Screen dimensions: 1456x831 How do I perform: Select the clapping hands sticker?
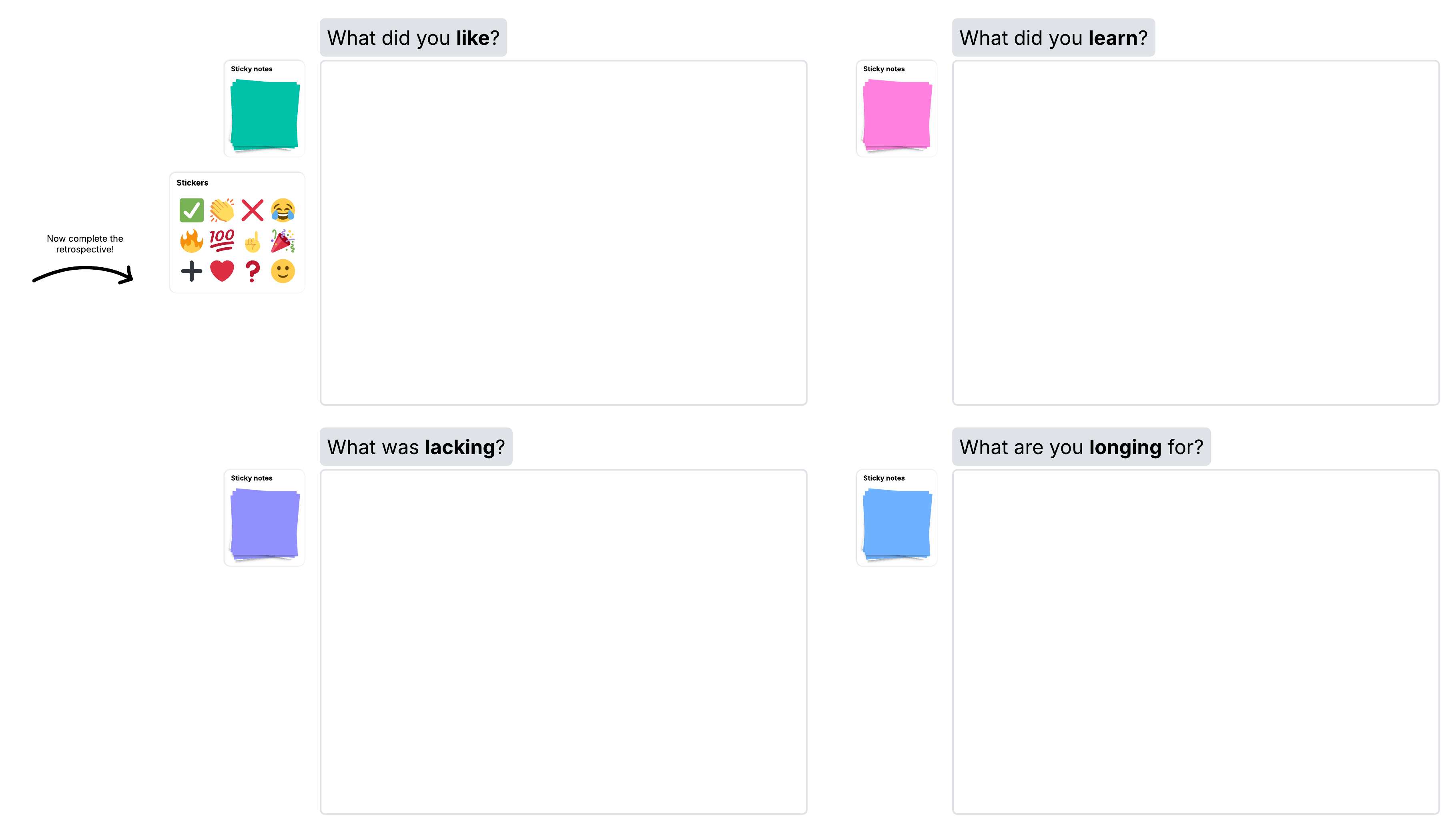[x=221, y=210]
